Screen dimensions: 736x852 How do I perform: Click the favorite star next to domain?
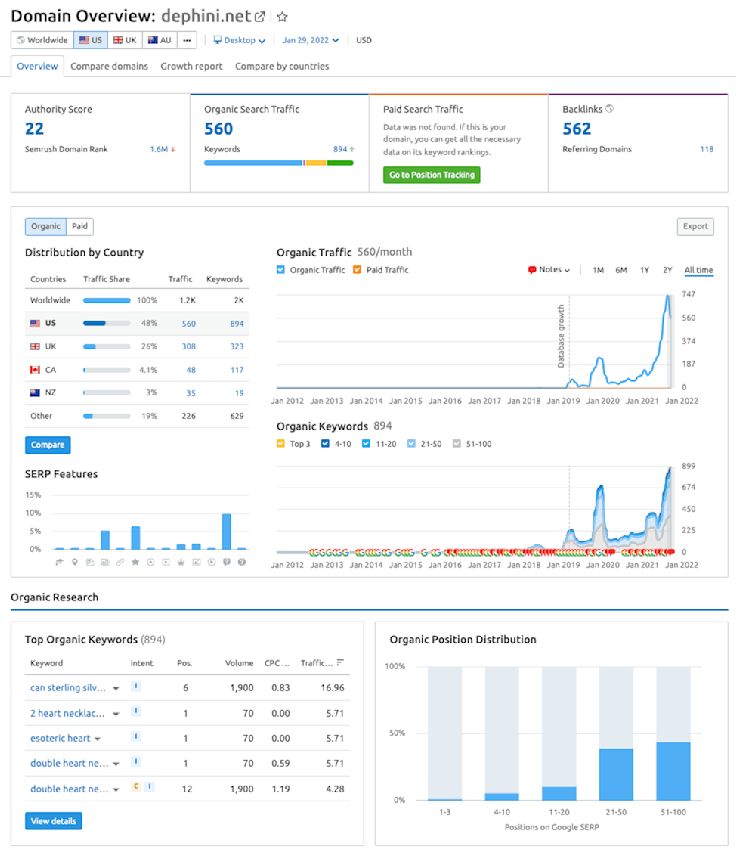point(282,17)
